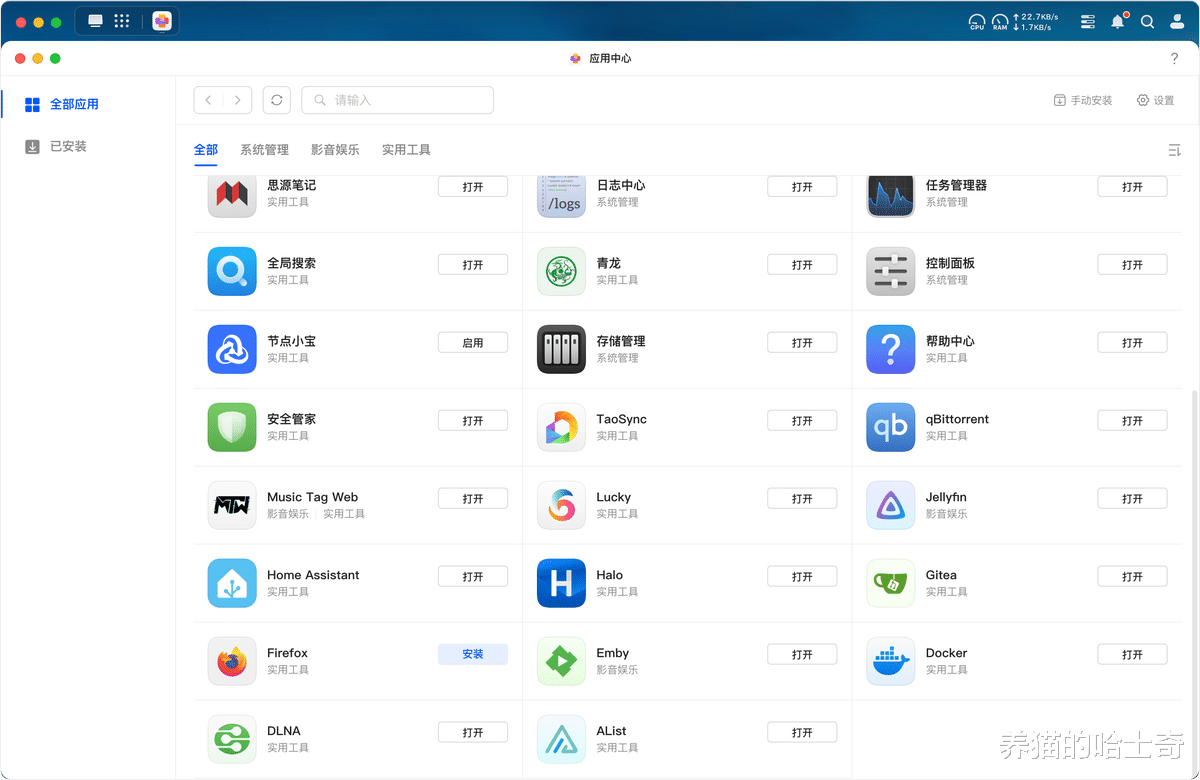Image resolution: width=1200 pixels, height=780 pixels.
Task: Open Docker with its 打开 button
Action: tap(1132, 654)
